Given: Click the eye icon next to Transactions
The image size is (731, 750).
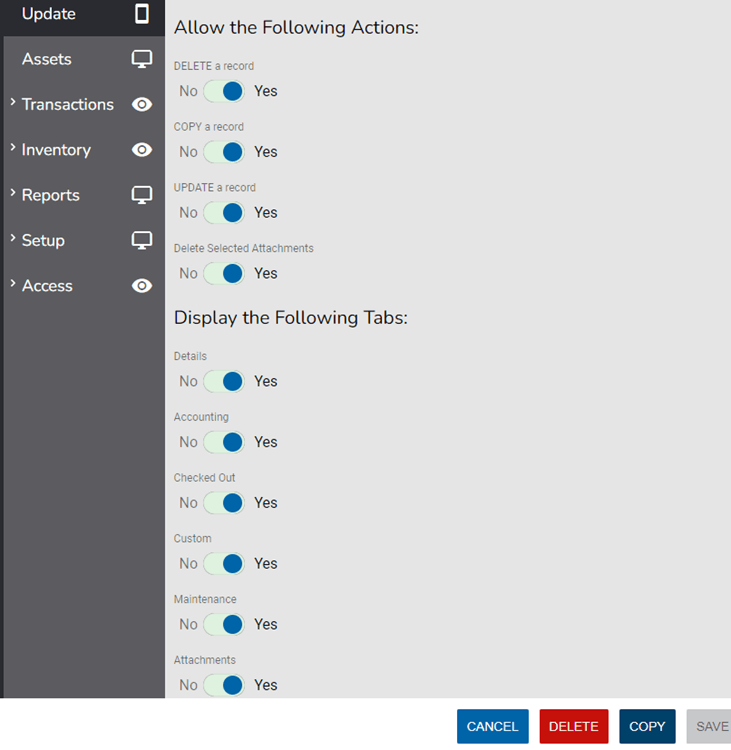Looking at the screenshot, I should tap(142, 104).
